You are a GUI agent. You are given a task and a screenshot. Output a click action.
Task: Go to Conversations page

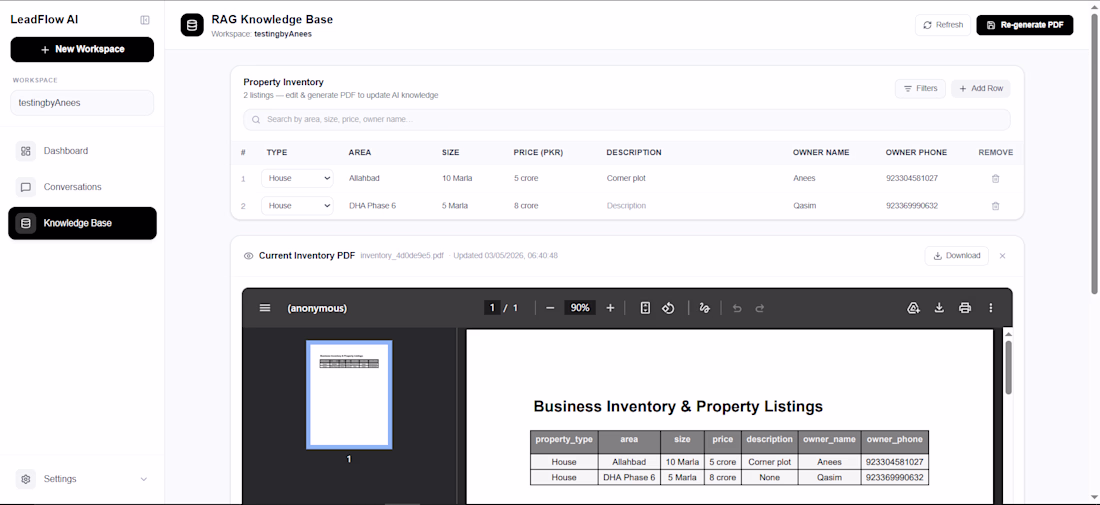click(x=83, y=187)
